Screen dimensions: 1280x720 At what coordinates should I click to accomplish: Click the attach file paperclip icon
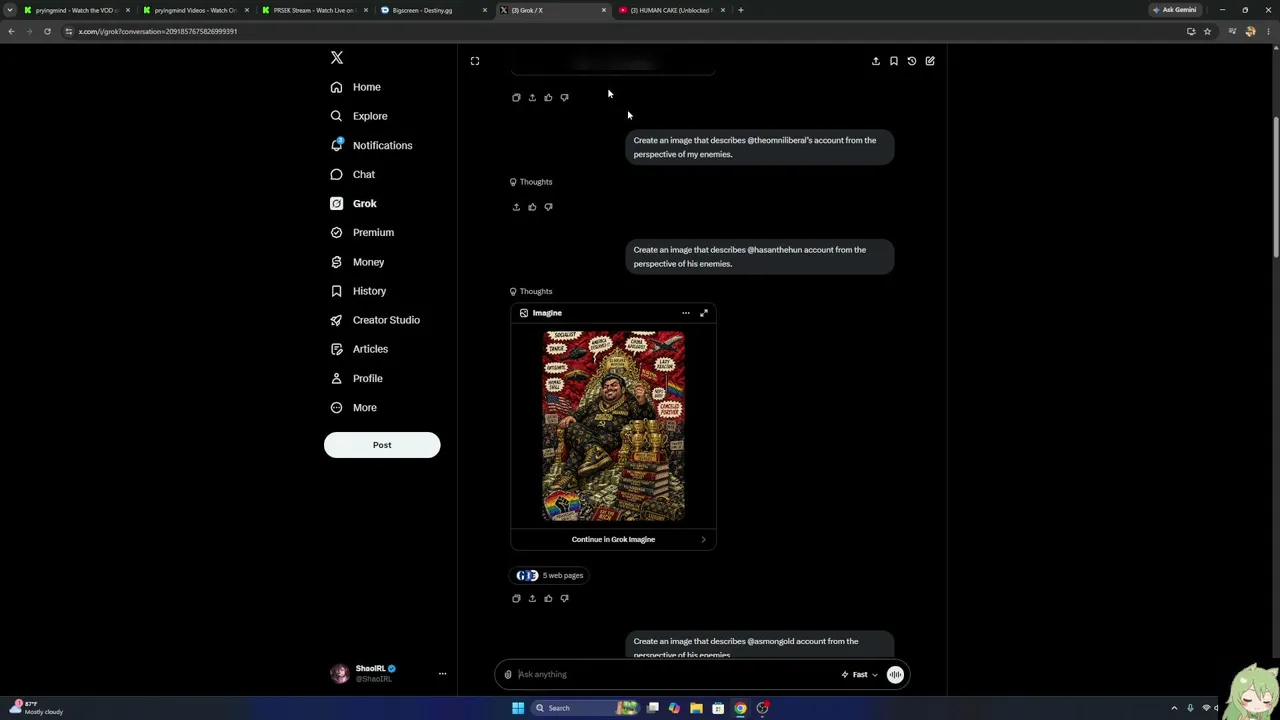point(508,675)
